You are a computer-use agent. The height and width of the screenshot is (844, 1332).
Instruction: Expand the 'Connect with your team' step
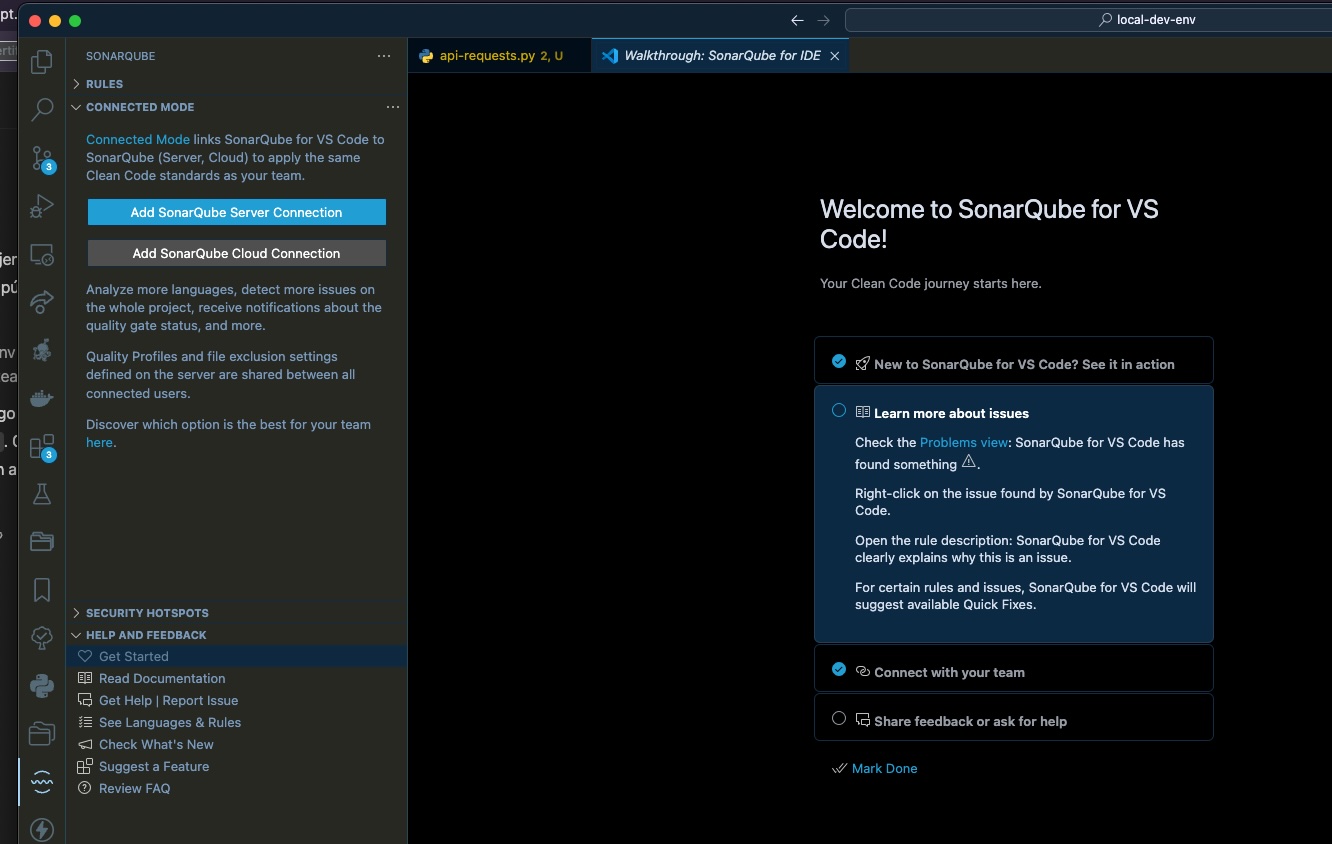click(1013, 668)
